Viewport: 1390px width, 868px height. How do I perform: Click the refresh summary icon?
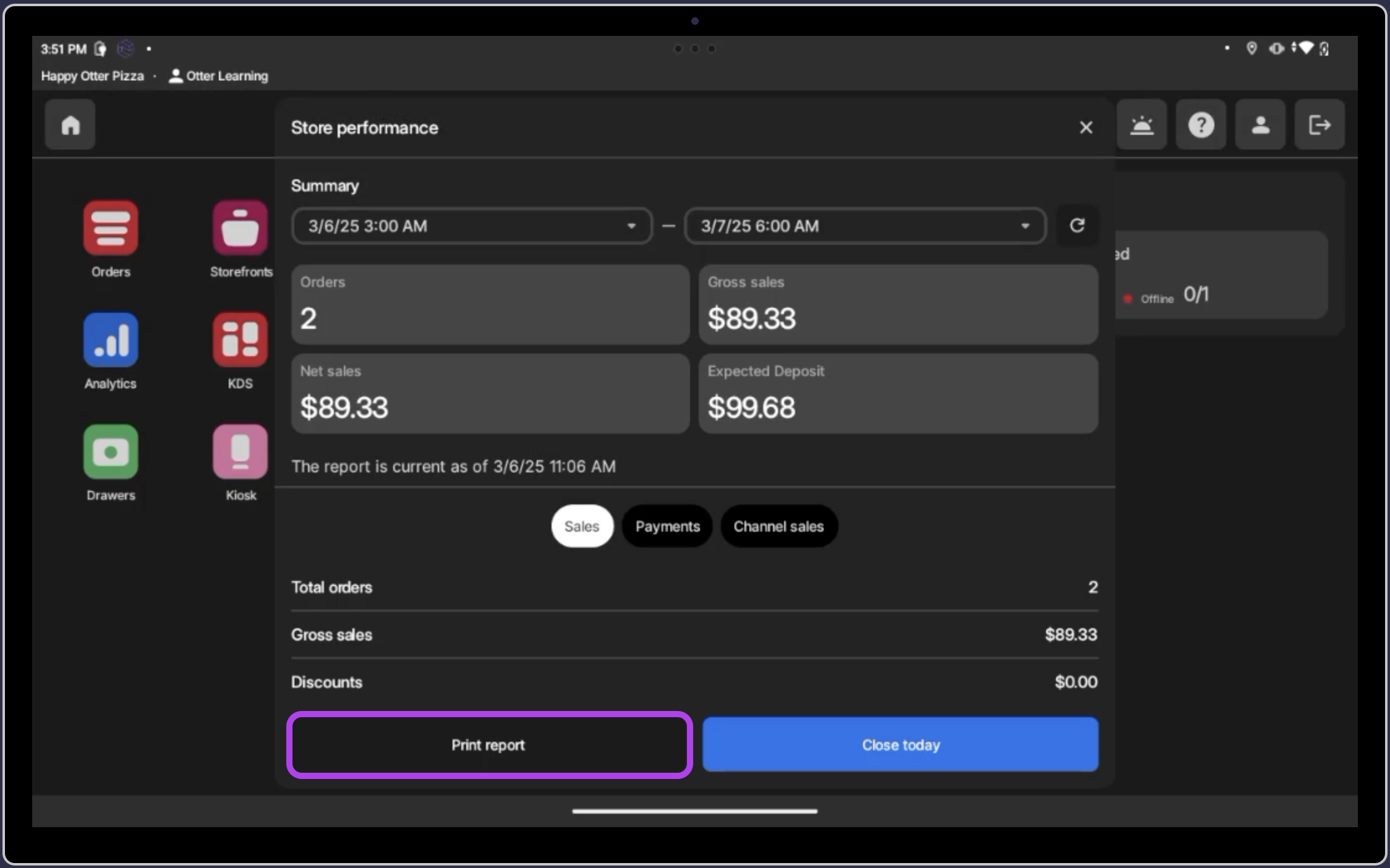pyautogui.click(x=1077, y=226)
